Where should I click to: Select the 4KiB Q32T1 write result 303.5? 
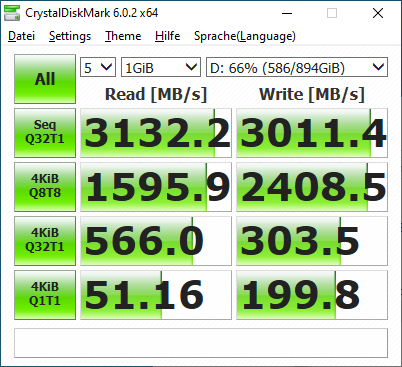(312, 241)
